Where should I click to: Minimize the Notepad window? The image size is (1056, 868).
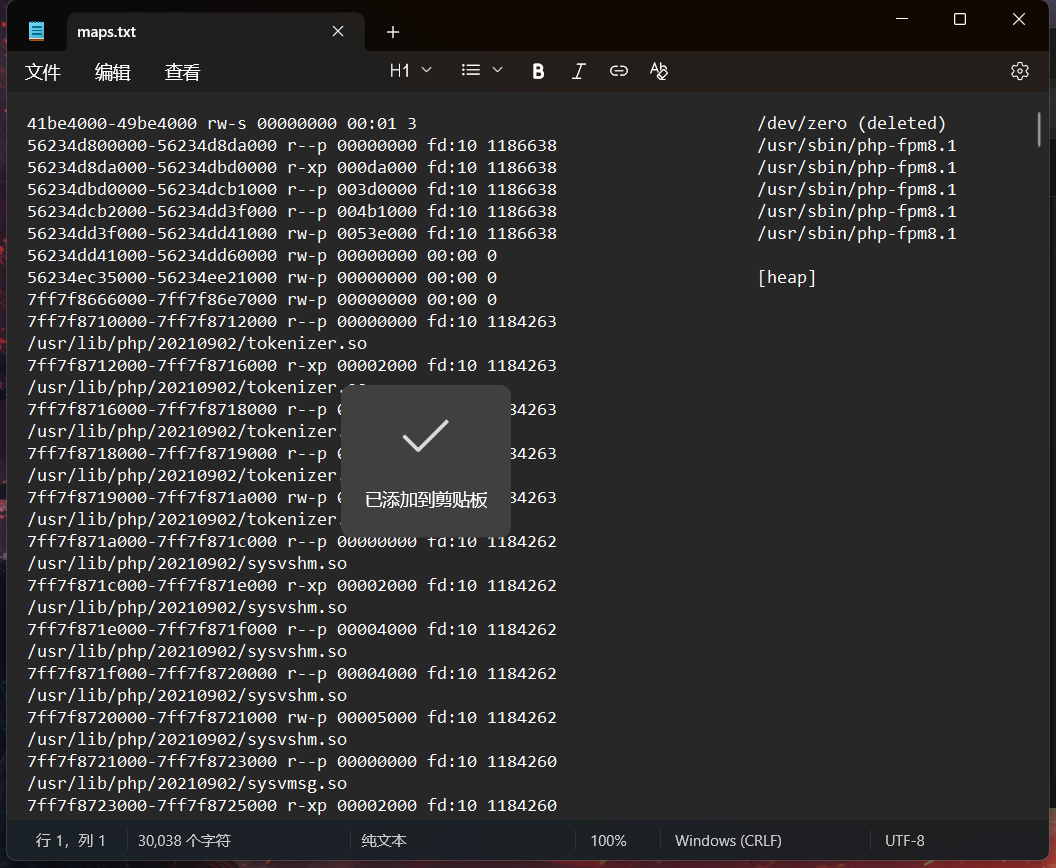point(902,20)
